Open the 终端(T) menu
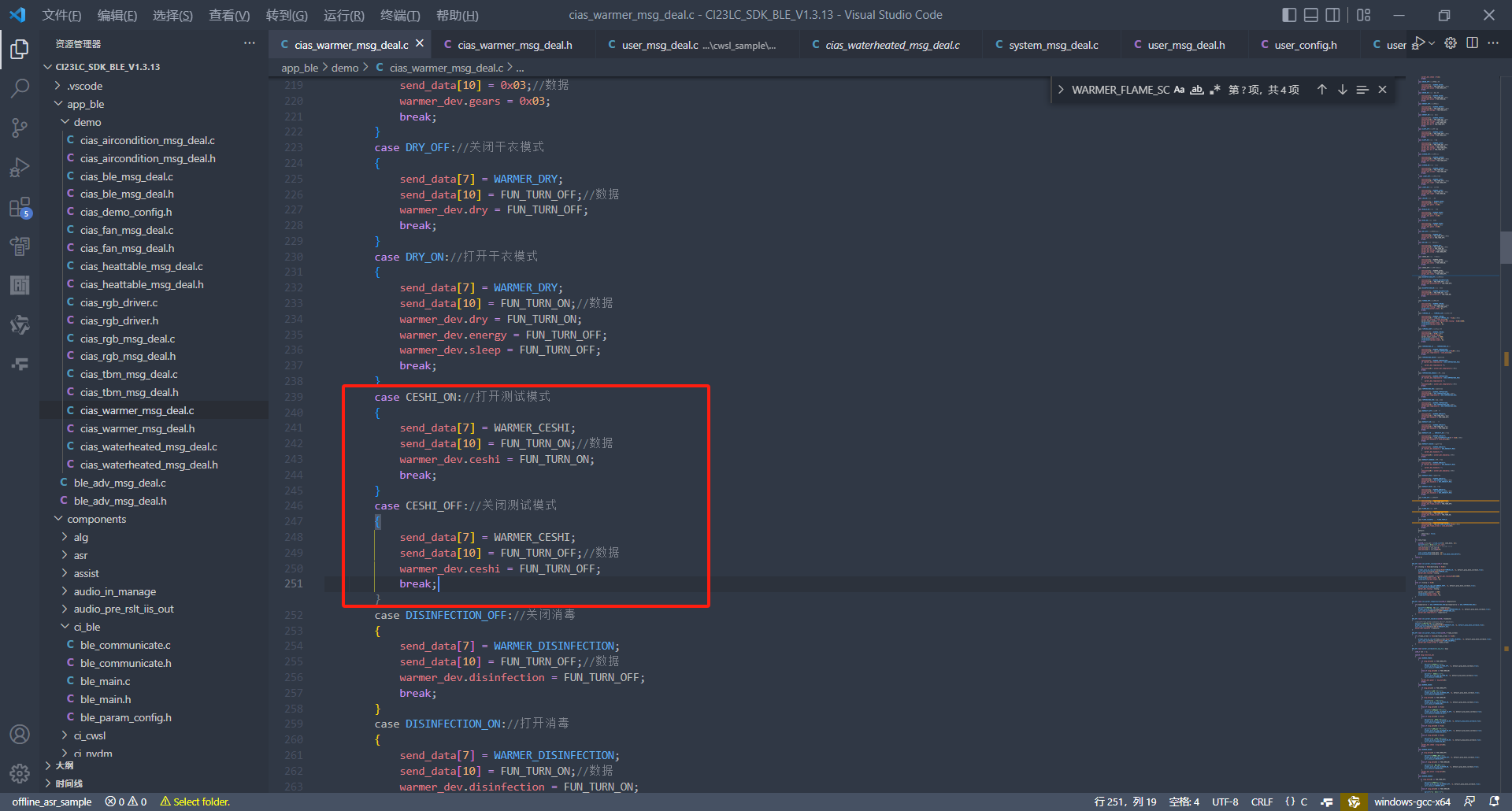Viewport: 1512px width, 811px height. (399, 15)
